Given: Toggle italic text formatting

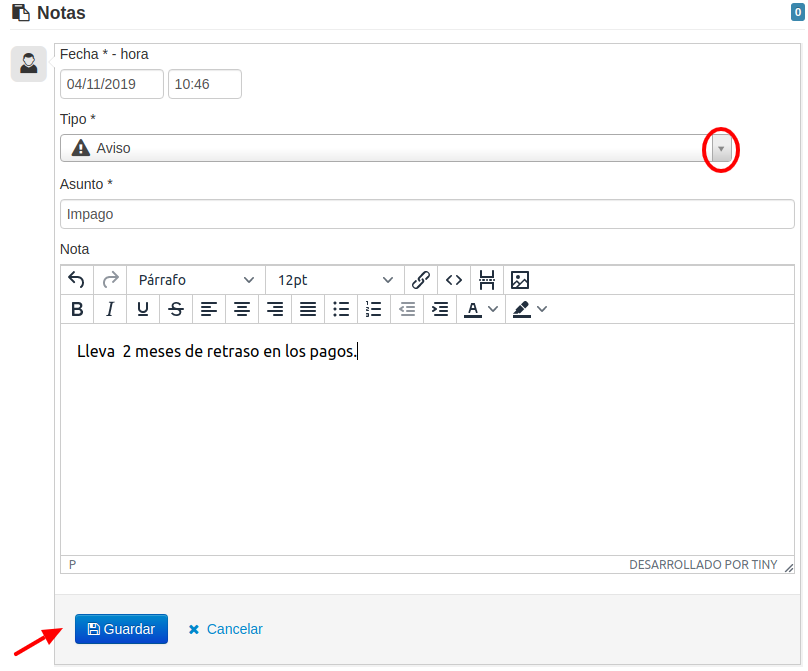Looking at the screenshot, I should 110,309.
